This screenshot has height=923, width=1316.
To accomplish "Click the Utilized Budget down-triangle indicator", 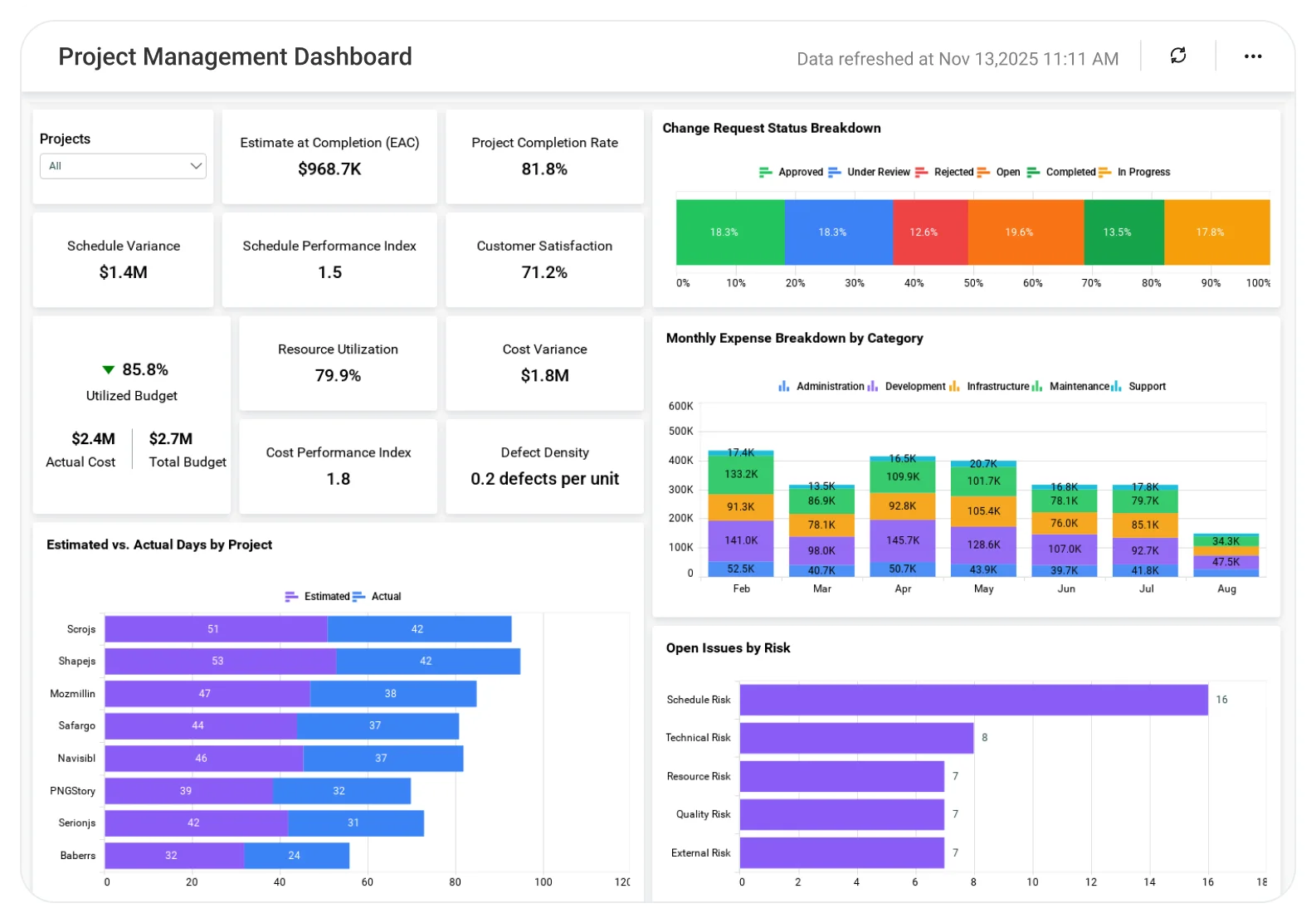I will pos(108,369).
